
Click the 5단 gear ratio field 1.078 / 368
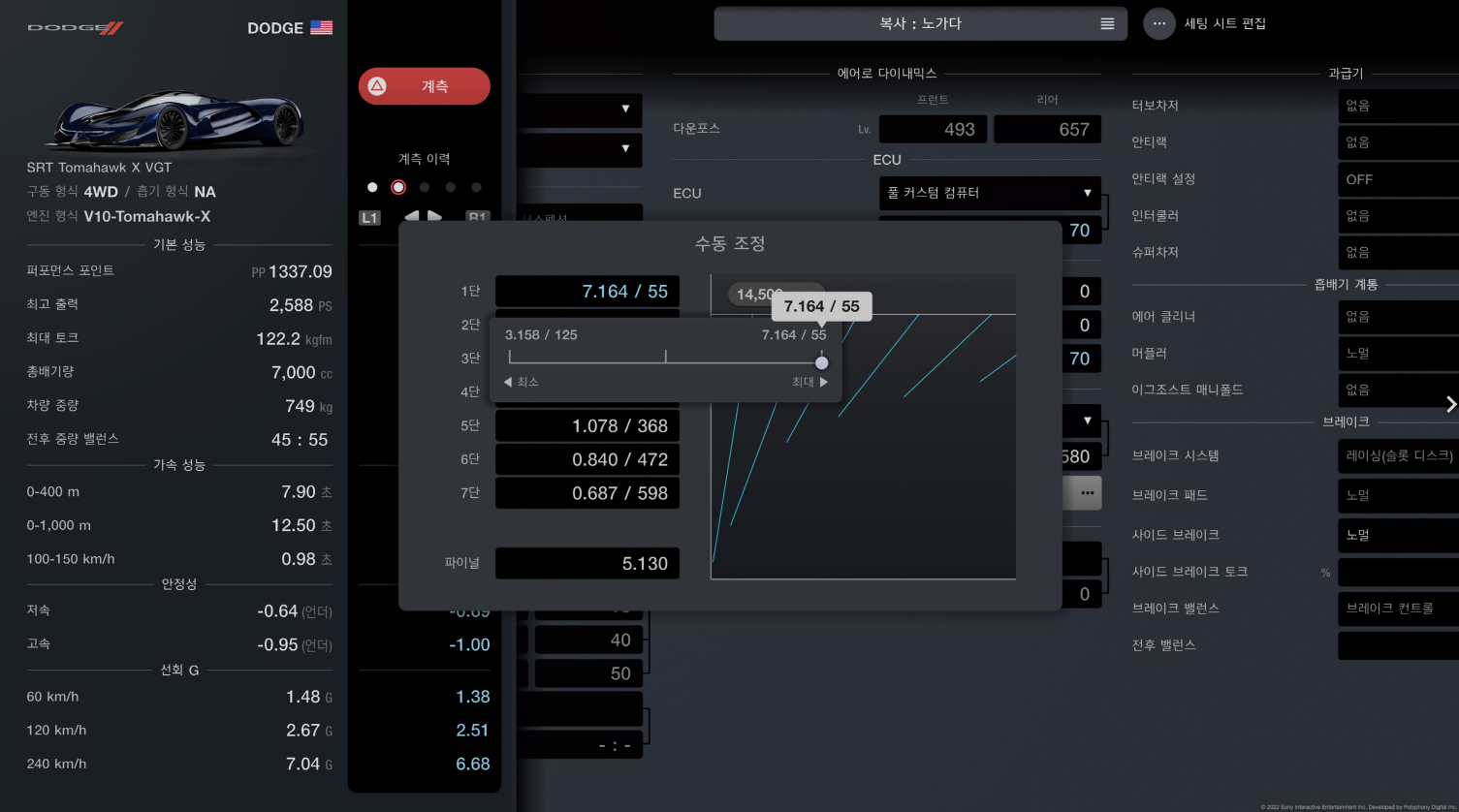point(587,425)
